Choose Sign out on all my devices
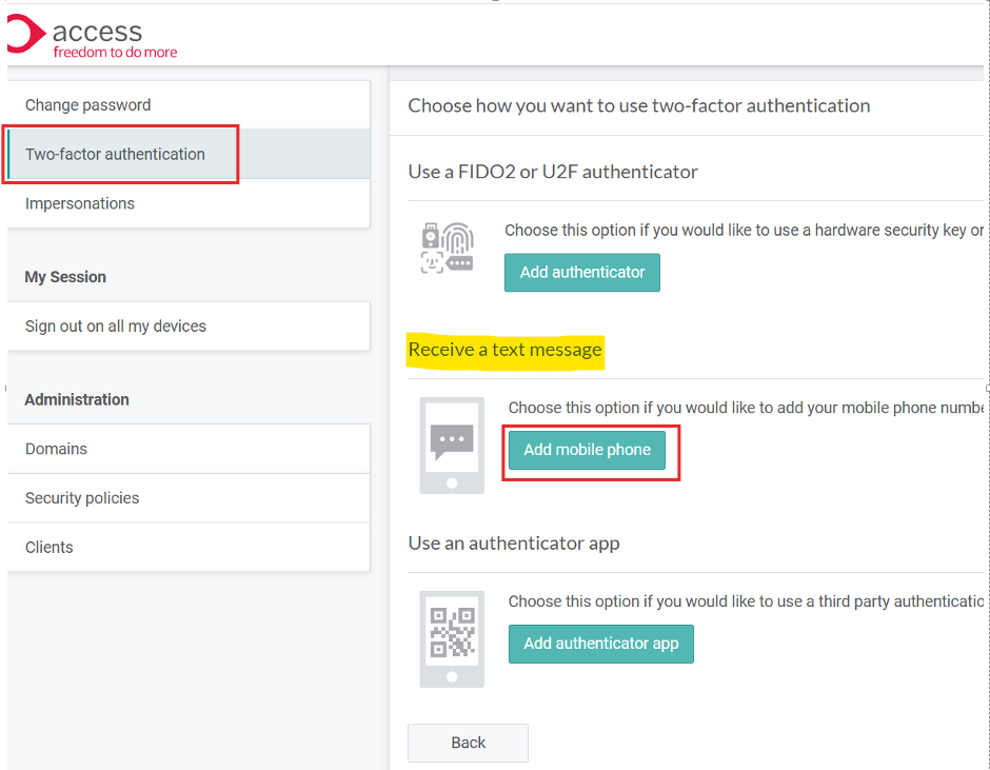This screenshot has width=990, height=770. point(116,326)
